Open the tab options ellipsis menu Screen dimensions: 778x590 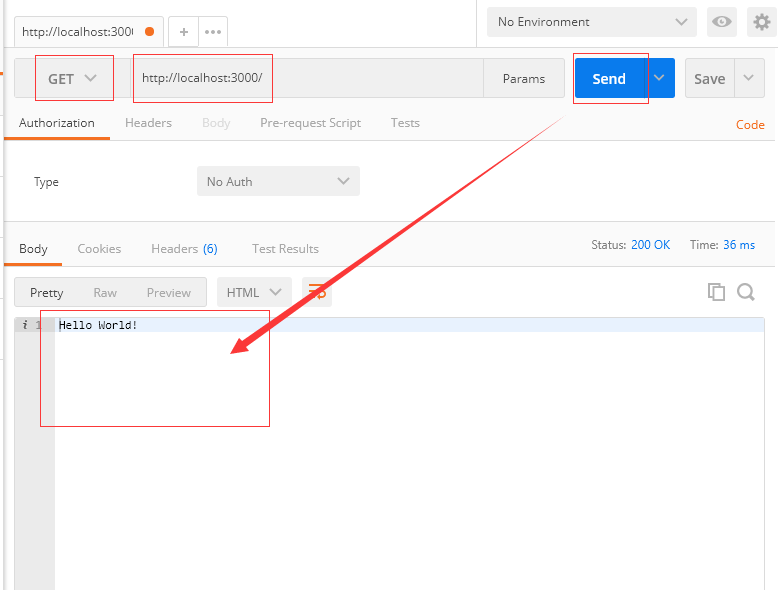[213, 32]
